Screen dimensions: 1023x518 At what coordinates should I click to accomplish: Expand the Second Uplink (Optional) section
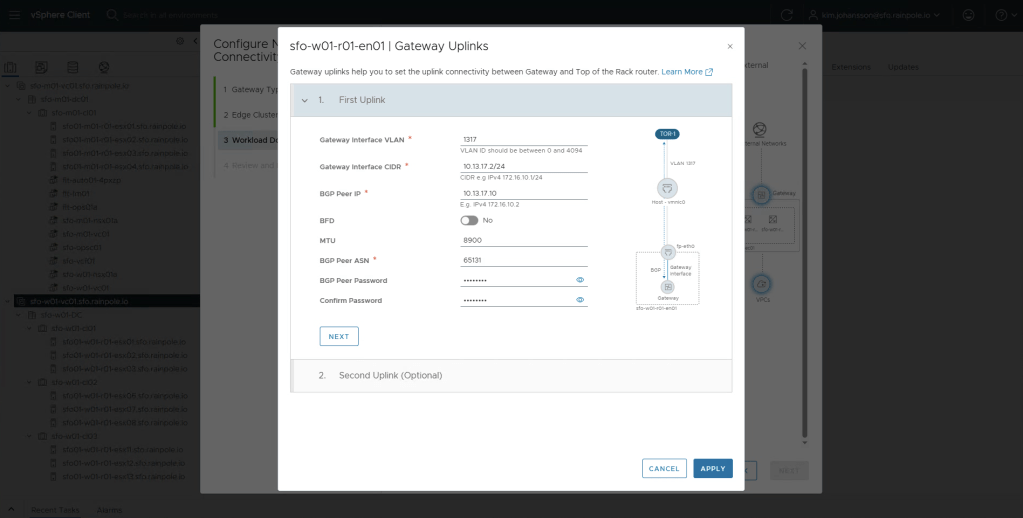pos(390,375)
